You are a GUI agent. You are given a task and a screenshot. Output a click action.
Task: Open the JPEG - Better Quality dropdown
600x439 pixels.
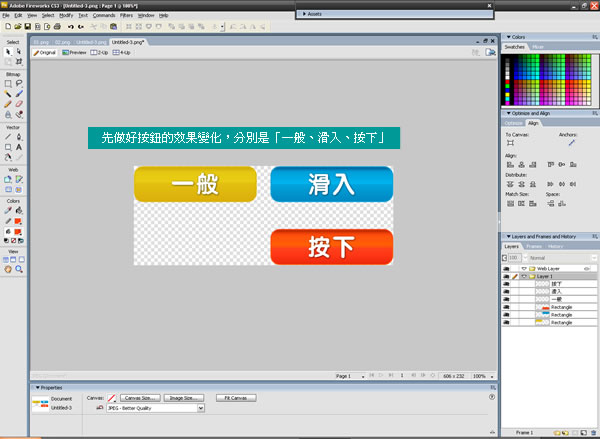coord(201,408)
